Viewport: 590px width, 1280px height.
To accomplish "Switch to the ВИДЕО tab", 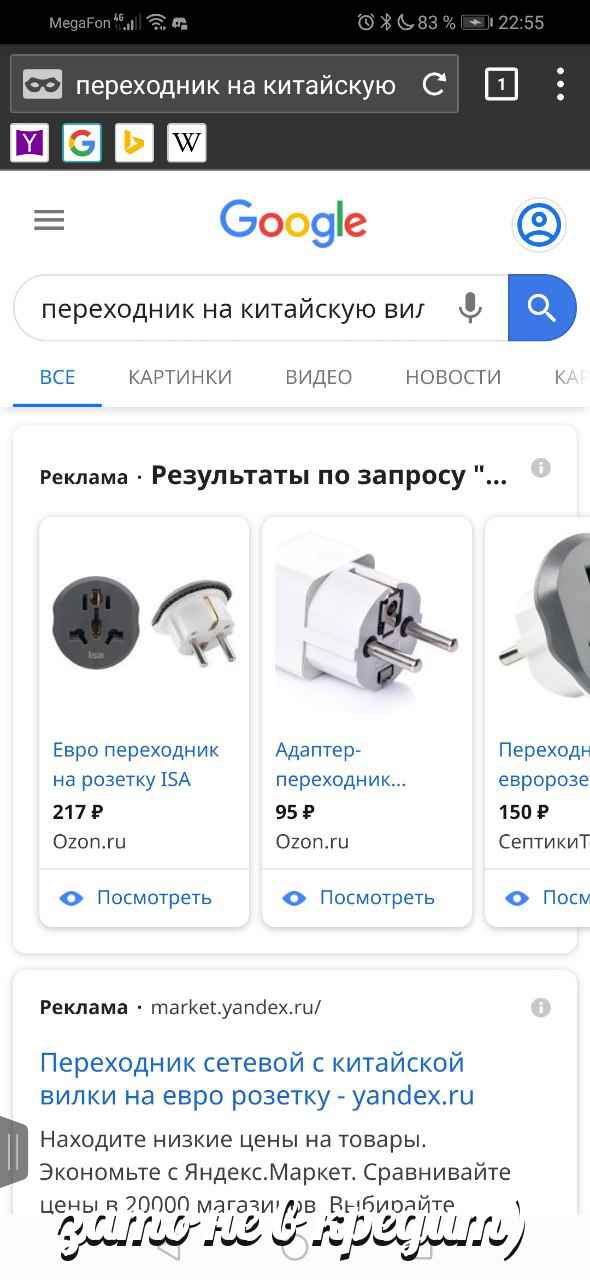I will 319,377.
